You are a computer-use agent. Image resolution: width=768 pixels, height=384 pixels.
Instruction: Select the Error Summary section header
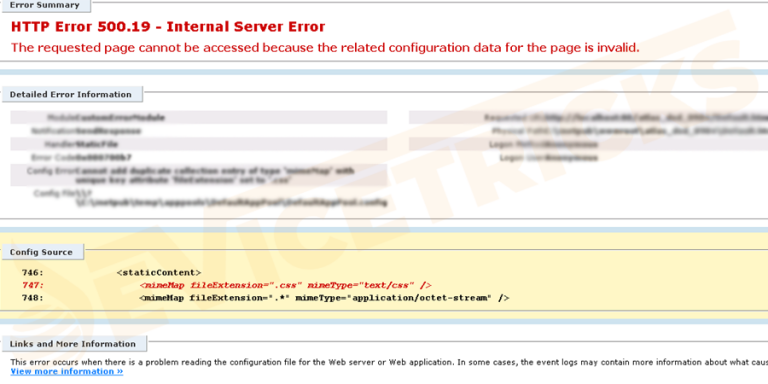45,5
